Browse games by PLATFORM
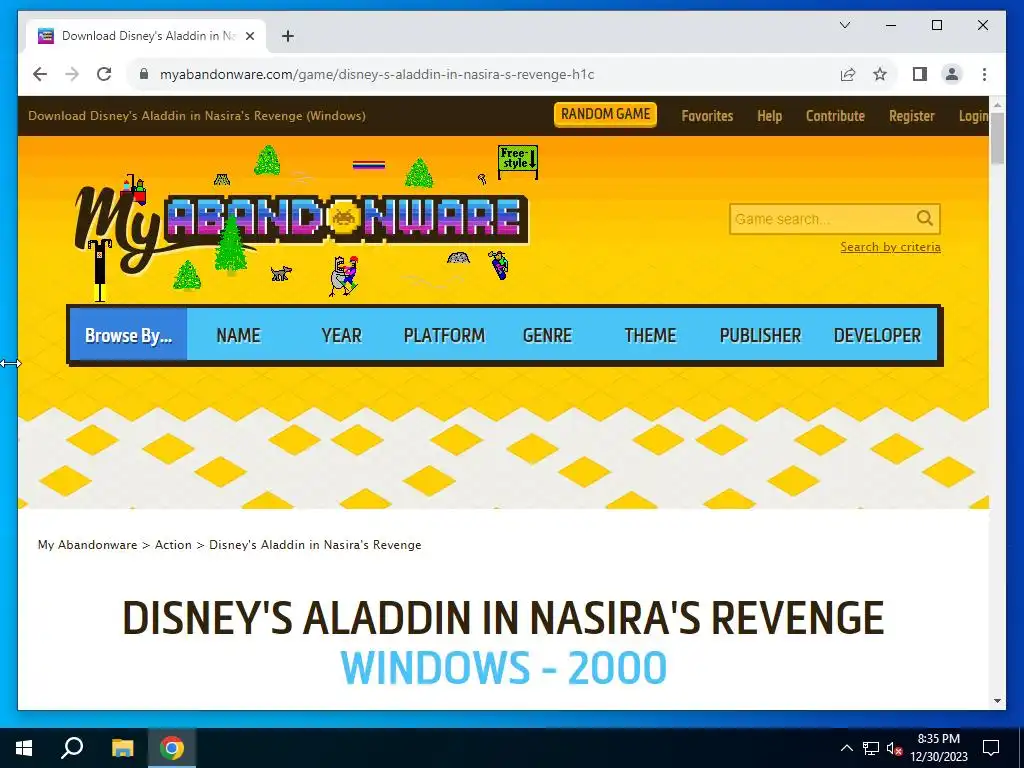 [444, 335]
